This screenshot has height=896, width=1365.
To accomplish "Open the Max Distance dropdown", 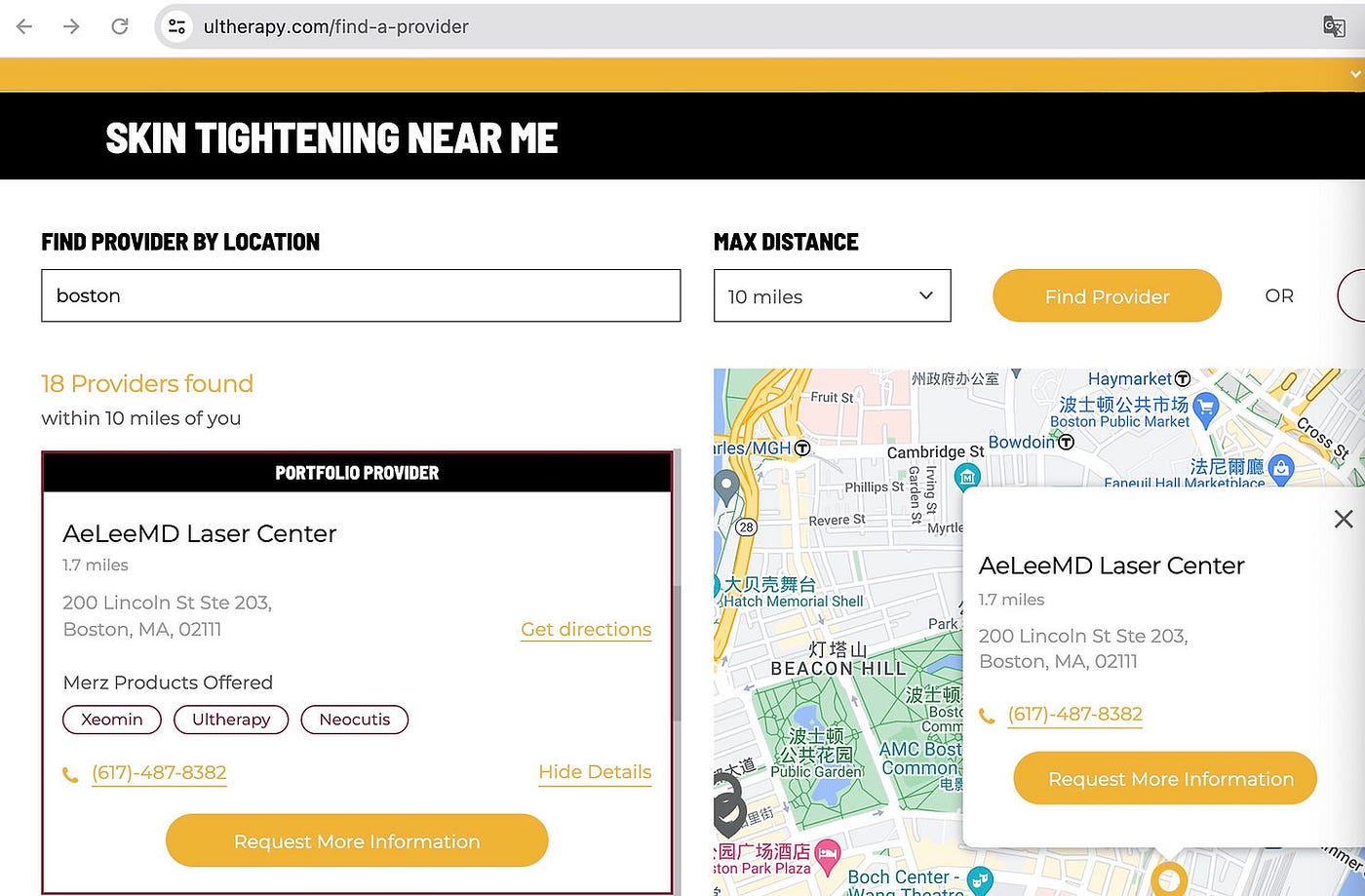I will pos(832,295).
